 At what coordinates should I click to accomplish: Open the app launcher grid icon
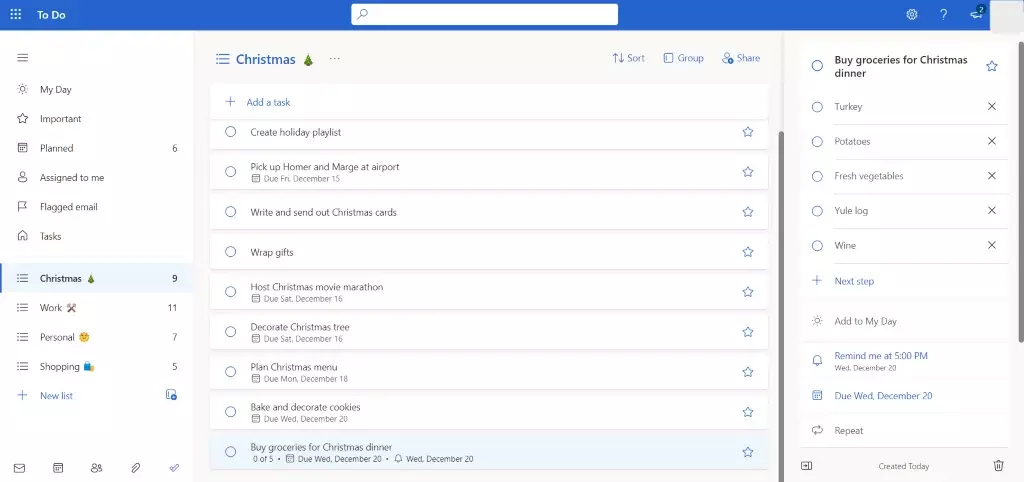point(15,14)
